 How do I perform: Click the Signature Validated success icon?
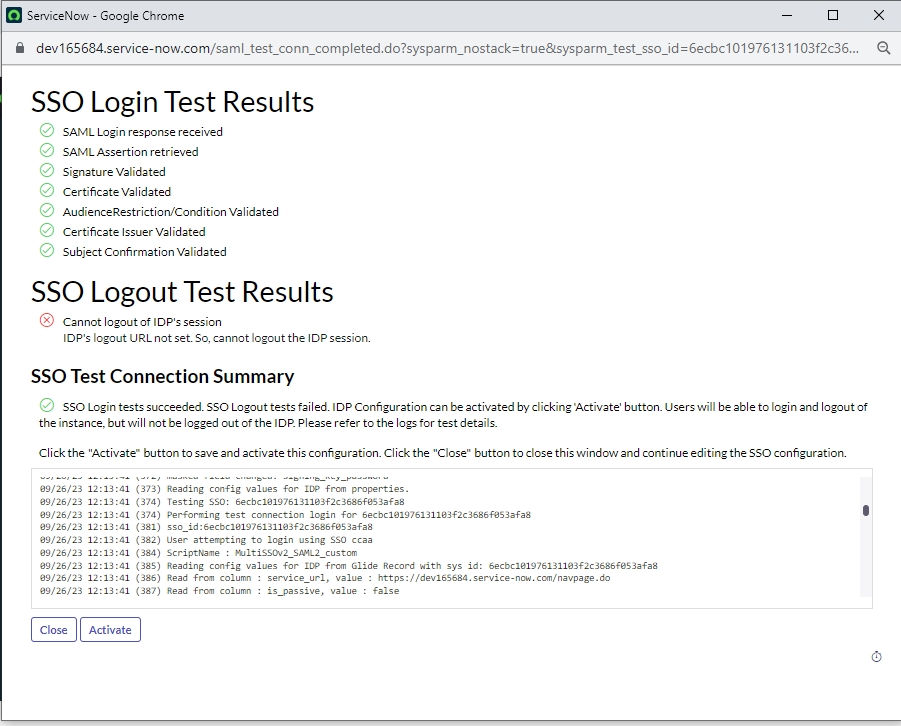point(46,170)
